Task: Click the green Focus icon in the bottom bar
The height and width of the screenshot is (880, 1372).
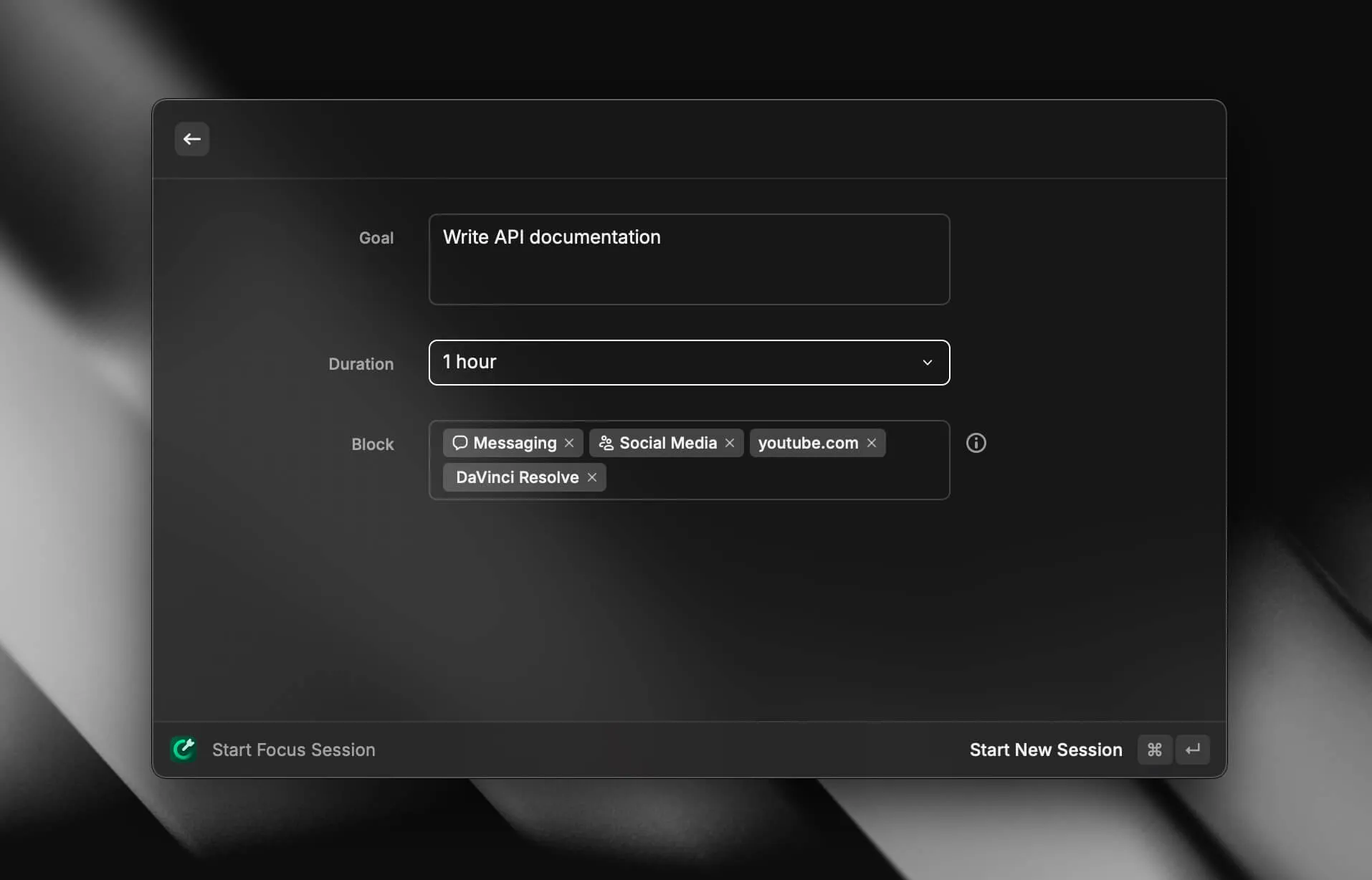Action: [x=183, y=749]
